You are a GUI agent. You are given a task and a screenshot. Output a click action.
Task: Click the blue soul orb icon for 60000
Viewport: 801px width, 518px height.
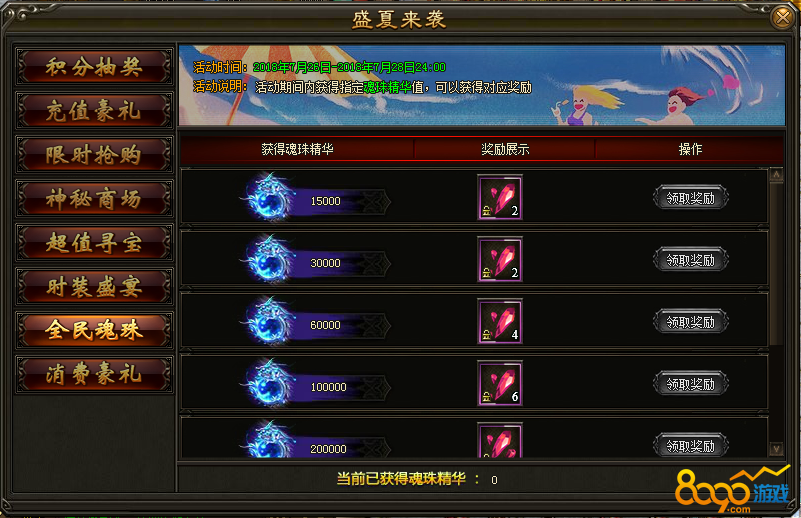pos(270,322)
